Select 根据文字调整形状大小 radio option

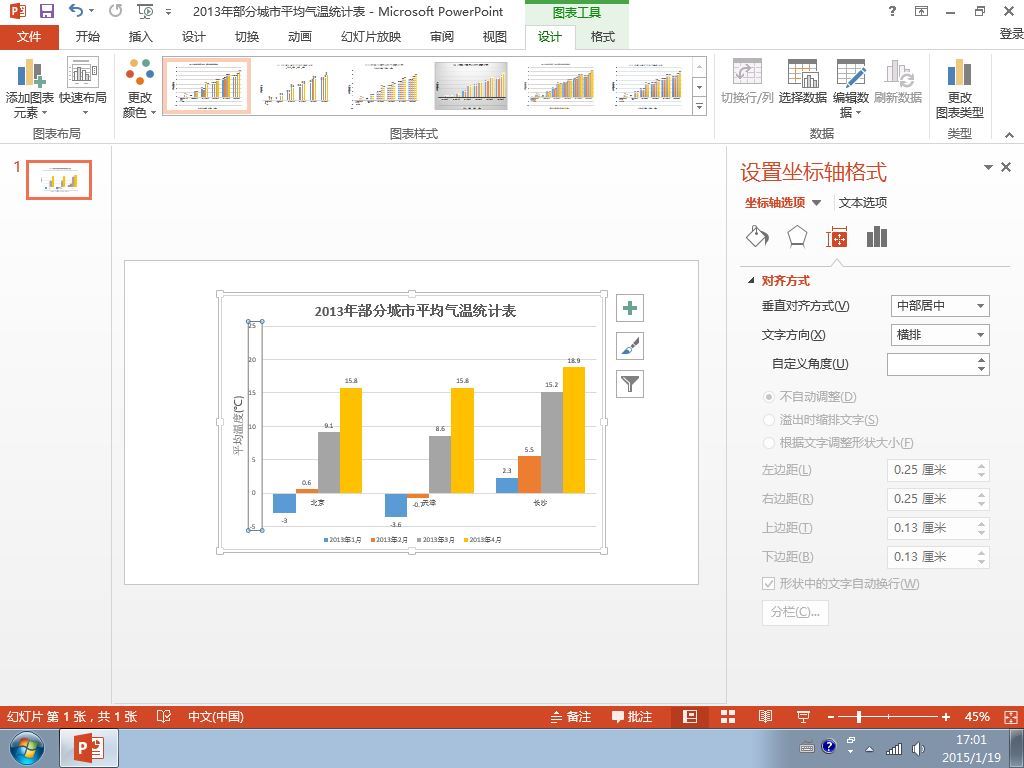click(x=769, y=443)
